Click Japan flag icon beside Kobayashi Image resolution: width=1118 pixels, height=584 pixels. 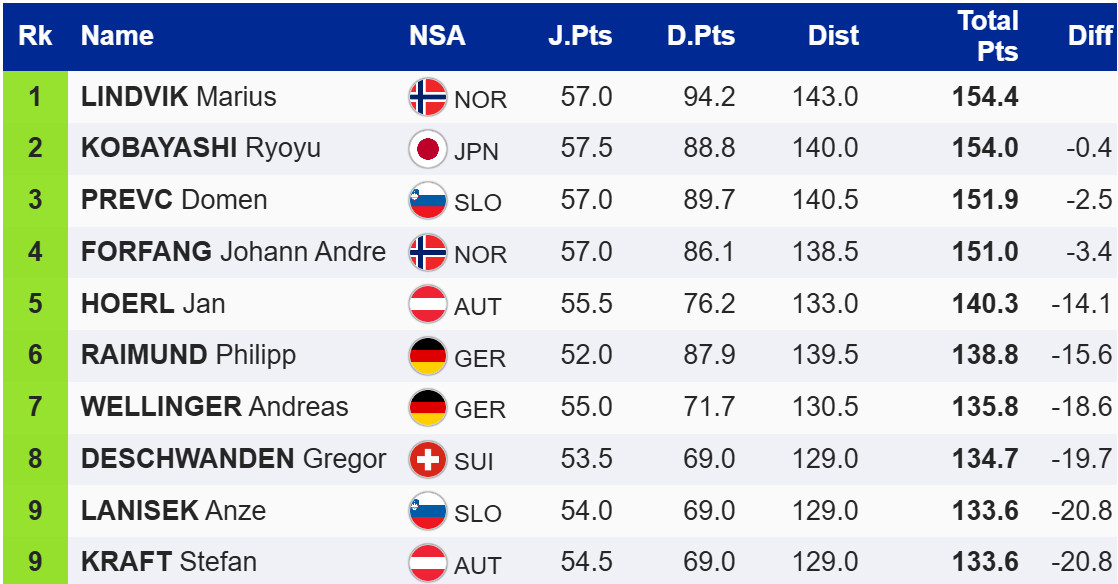coord(428,150)
